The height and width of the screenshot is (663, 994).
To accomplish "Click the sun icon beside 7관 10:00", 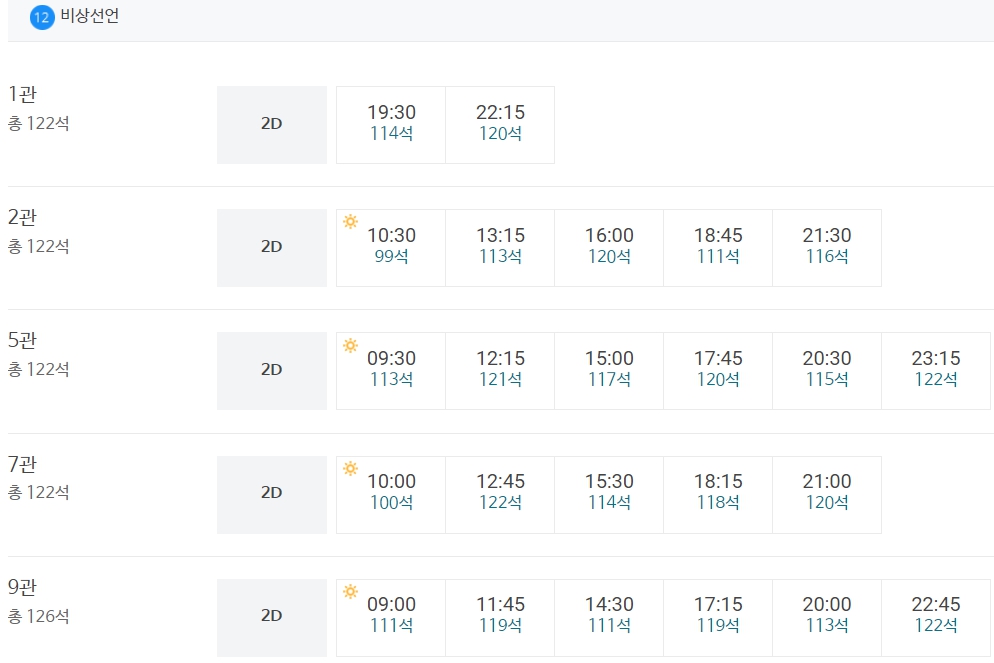I will point(351,468).
